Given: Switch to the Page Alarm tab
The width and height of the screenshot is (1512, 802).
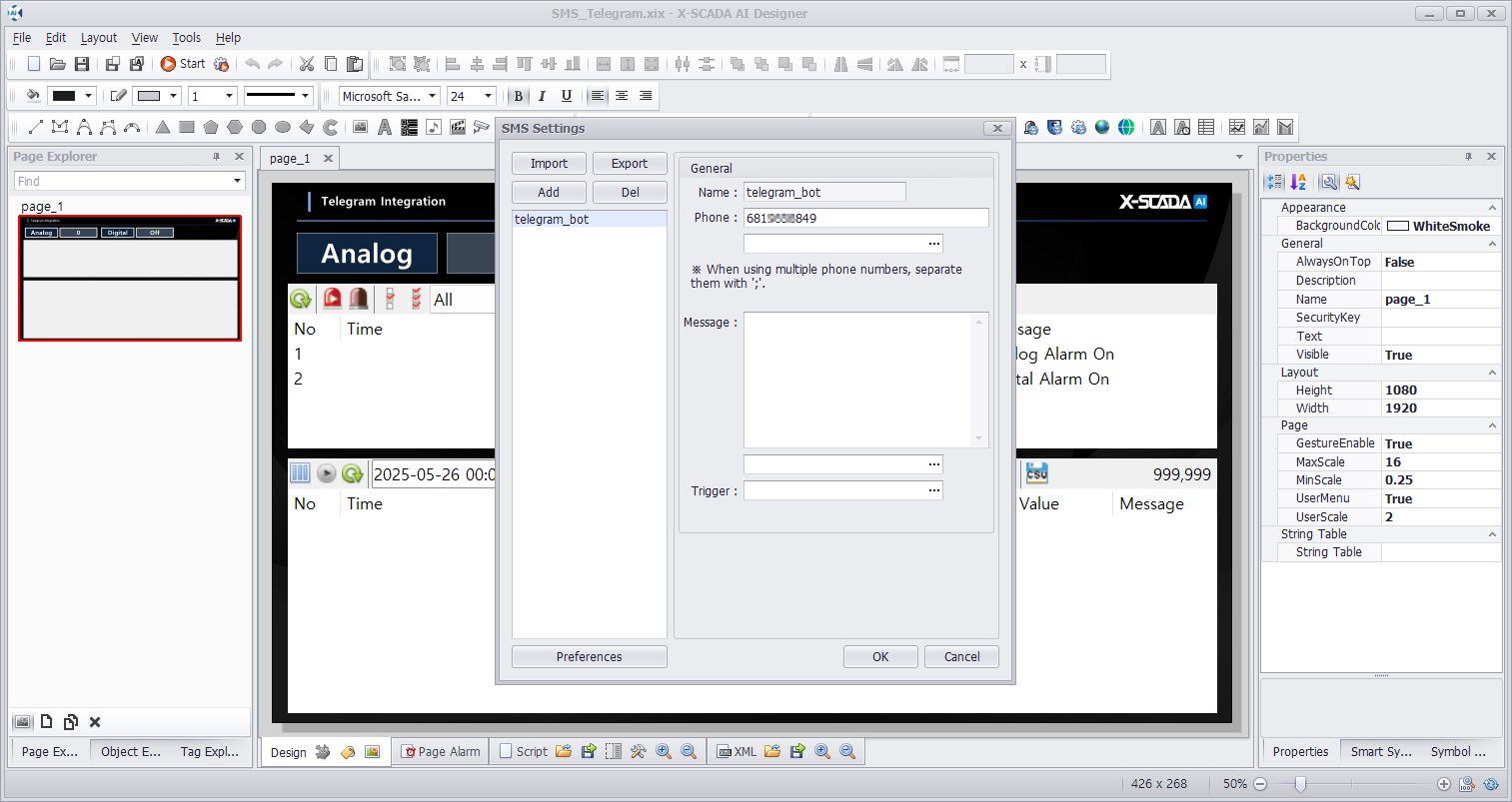Looking at the screenshot, I should 441,752.
